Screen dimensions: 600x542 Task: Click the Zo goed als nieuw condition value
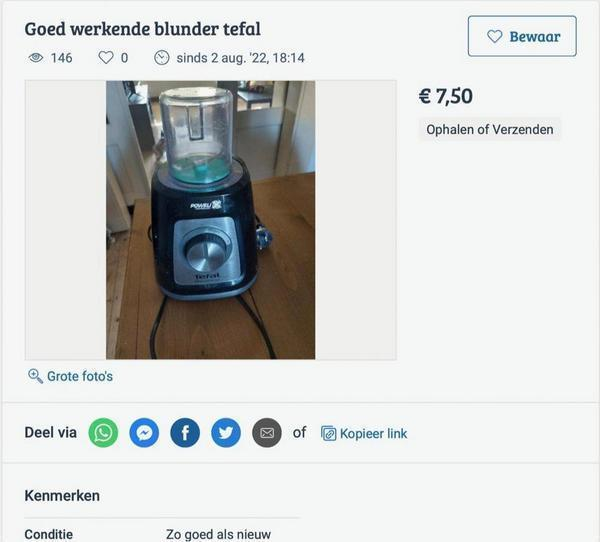point(218,534)
